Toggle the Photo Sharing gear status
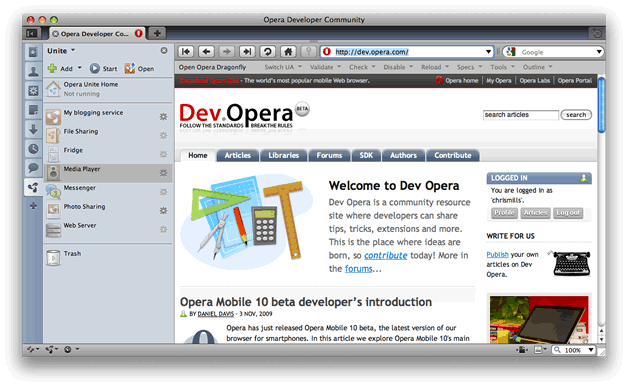 point(163,211)
